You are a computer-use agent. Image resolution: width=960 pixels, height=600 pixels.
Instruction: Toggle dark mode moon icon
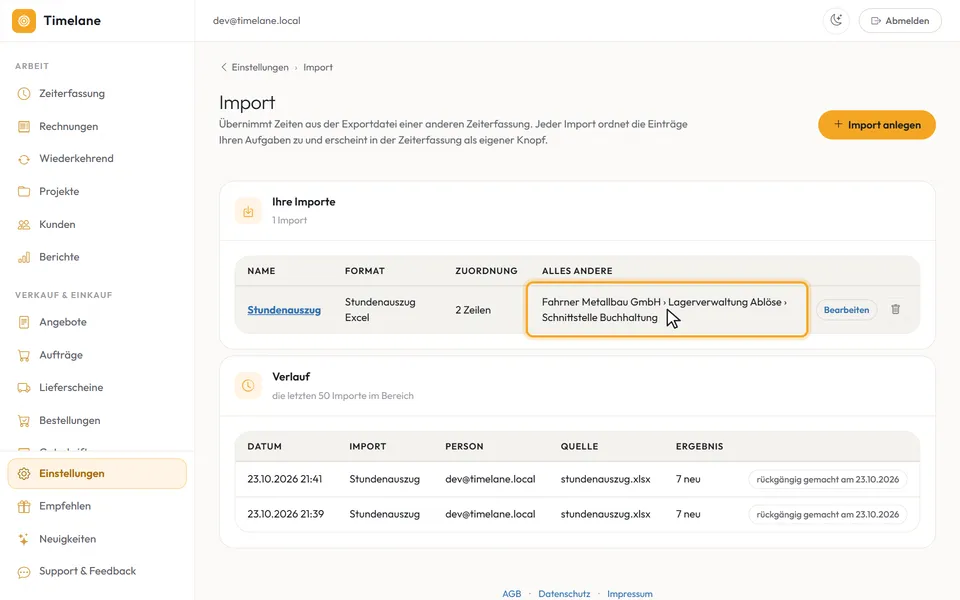[836, 20]
